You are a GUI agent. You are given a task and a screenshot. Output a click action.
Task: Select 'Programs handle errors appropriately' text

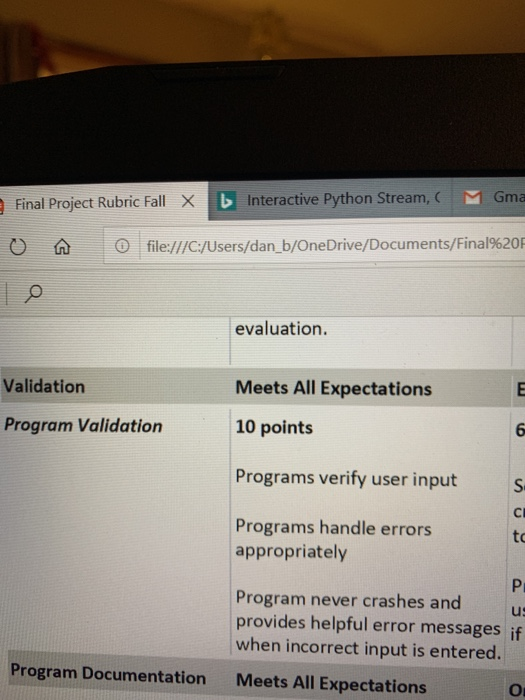click(x=333, y=539)
